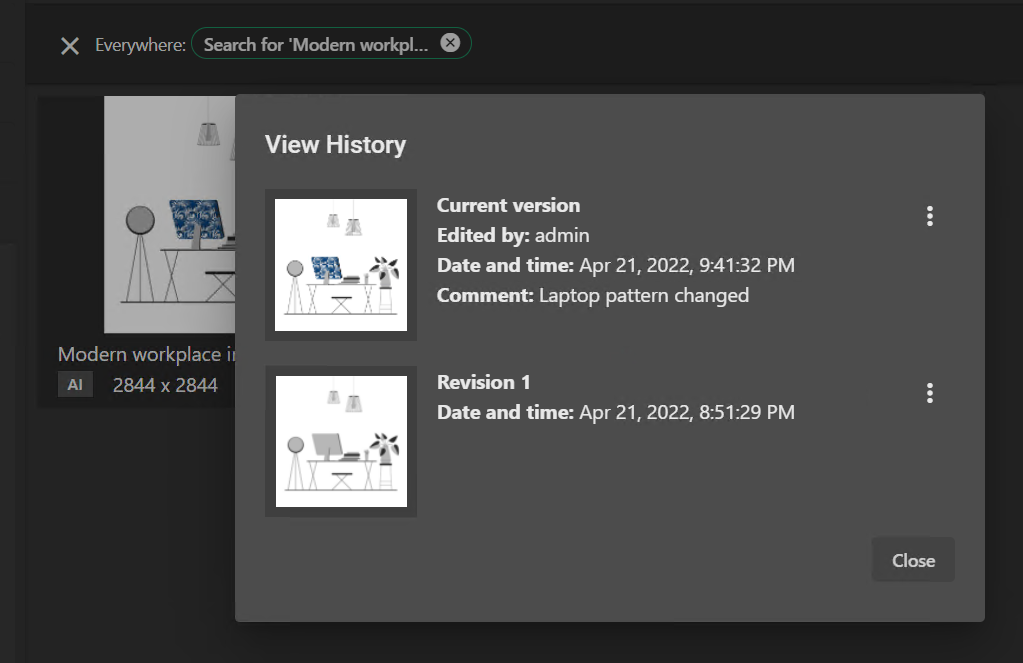
Task: Click the Everywhere search scope label
Action: click(x=140, y=45)
